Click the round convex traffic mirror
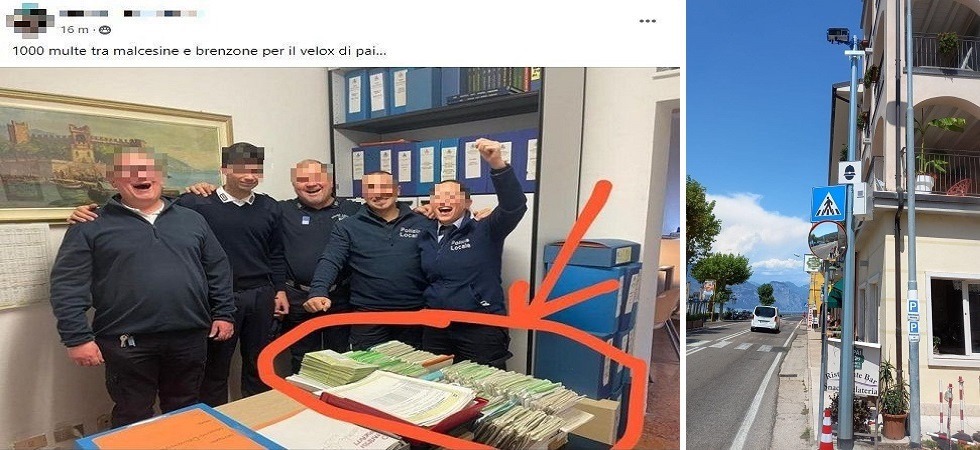Image resolution: width=980 pixels, height=450 pixels. pyautogui.click(x=826, y=241)
